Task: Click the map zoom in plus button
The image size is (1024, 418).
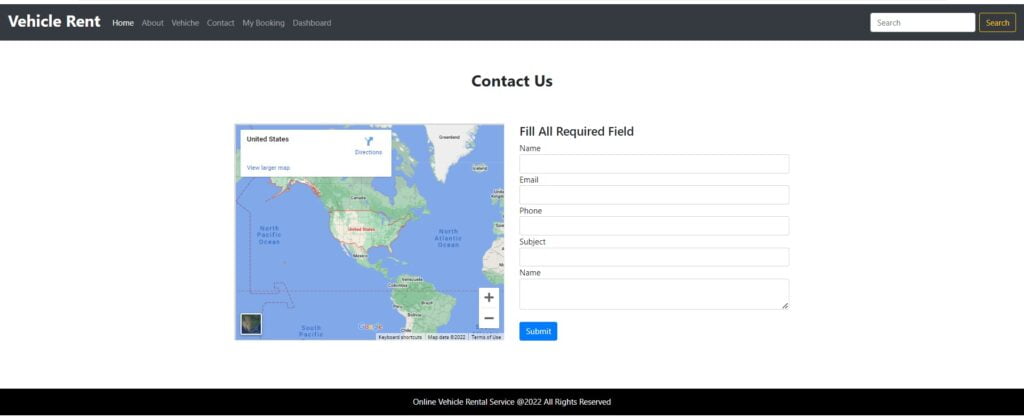Action: tap(488, 298)
